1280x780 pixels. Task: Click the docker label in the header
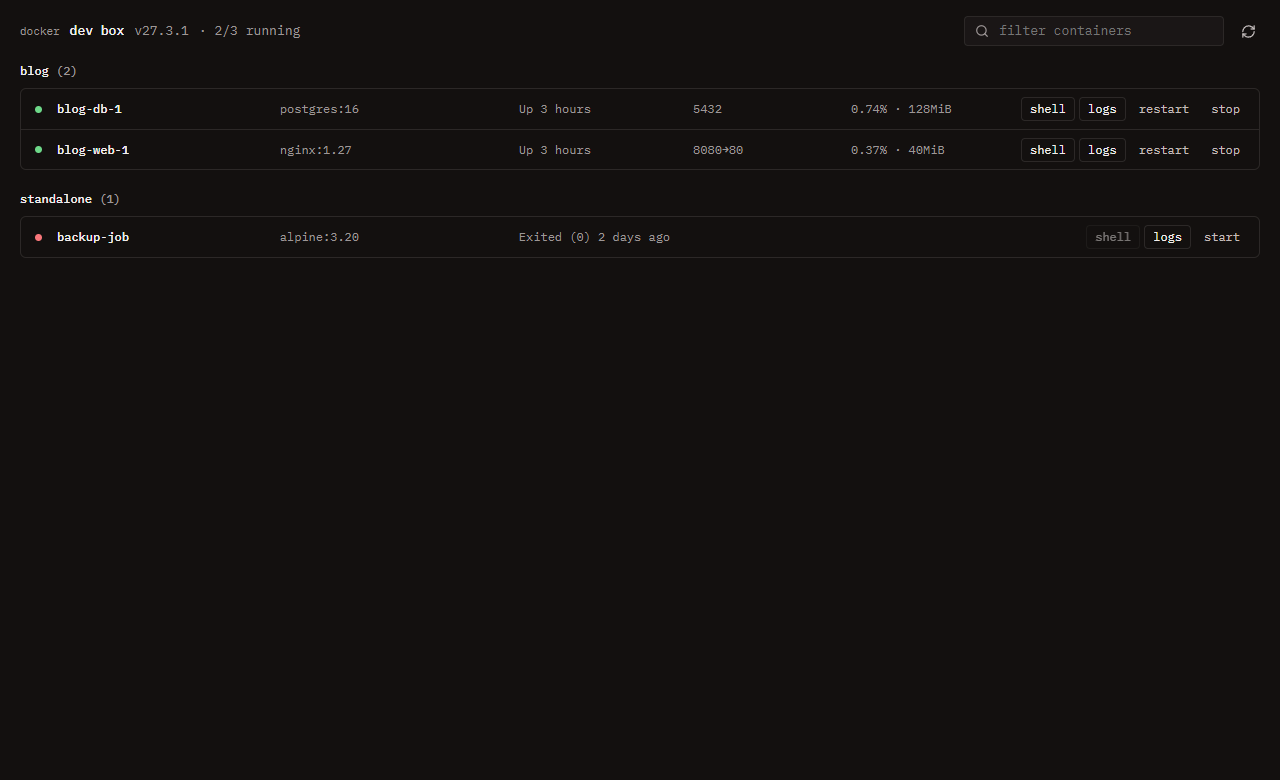40,31
